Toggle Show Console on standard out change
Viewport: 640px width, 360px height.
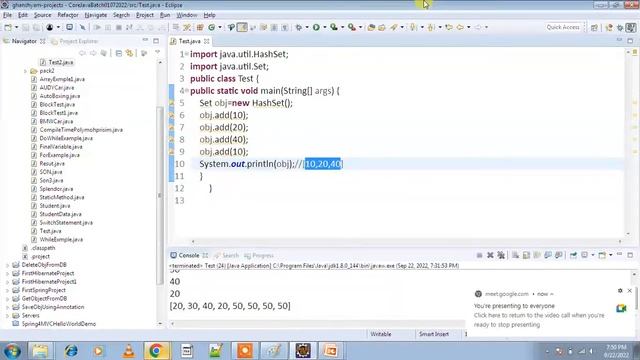548,255
